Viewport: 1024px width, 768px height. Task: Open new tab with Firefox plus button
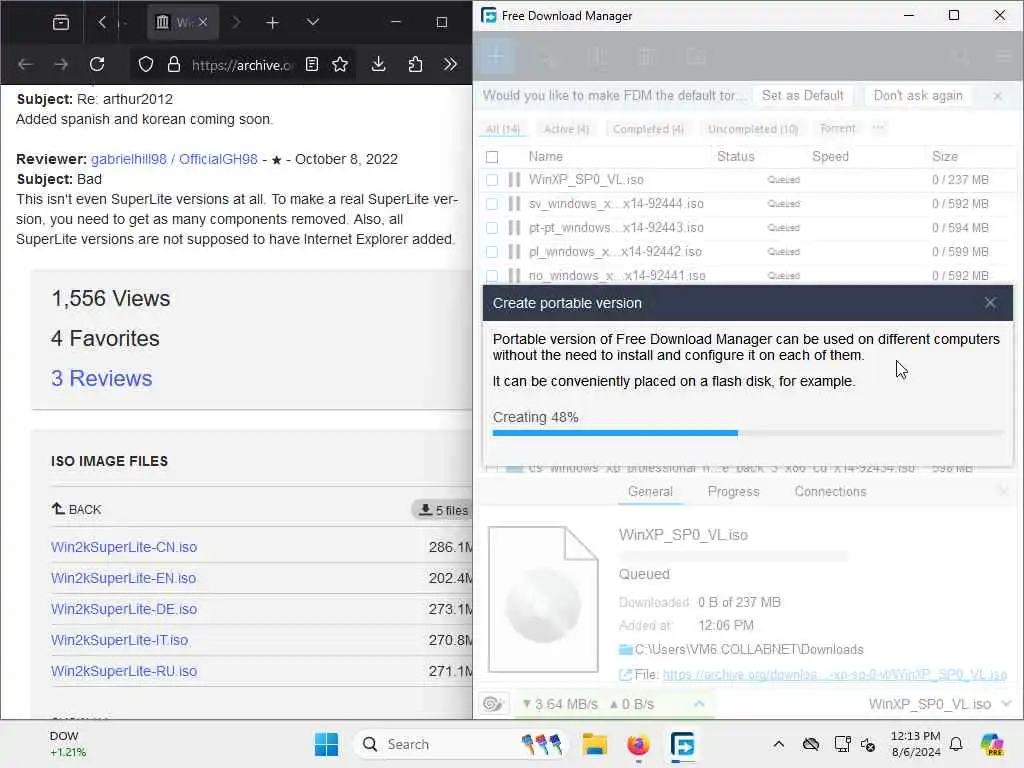tap(272, 23)
